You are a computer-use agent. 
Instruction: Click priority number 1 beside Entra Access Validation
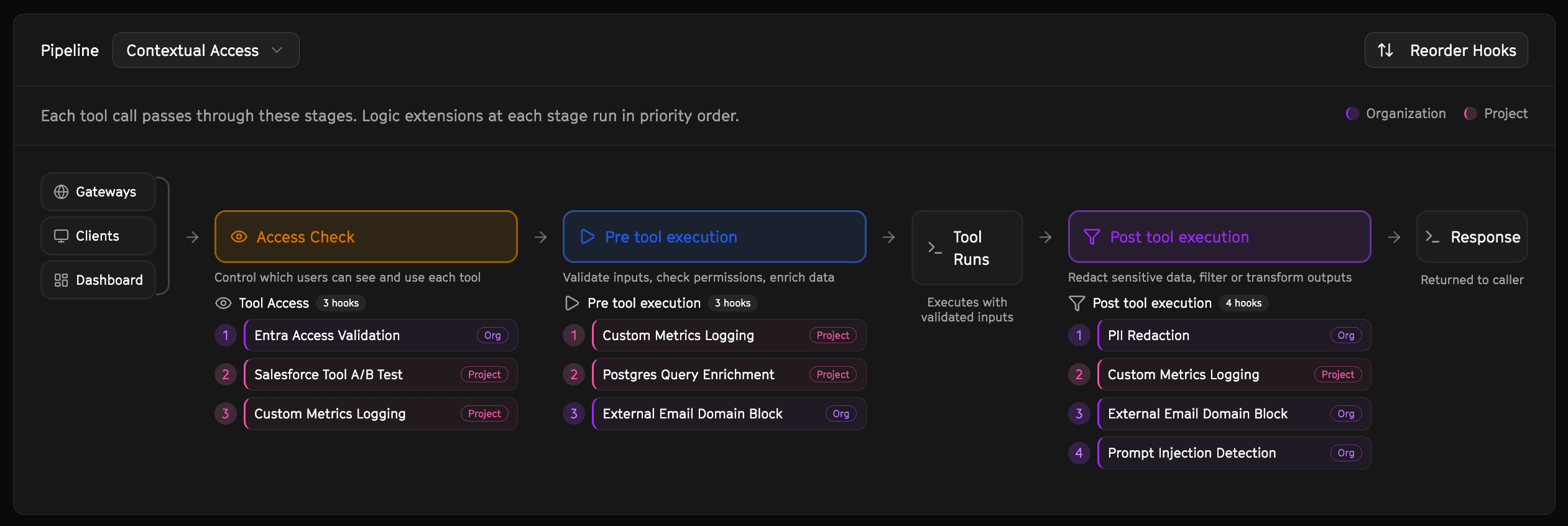point(226,336)
